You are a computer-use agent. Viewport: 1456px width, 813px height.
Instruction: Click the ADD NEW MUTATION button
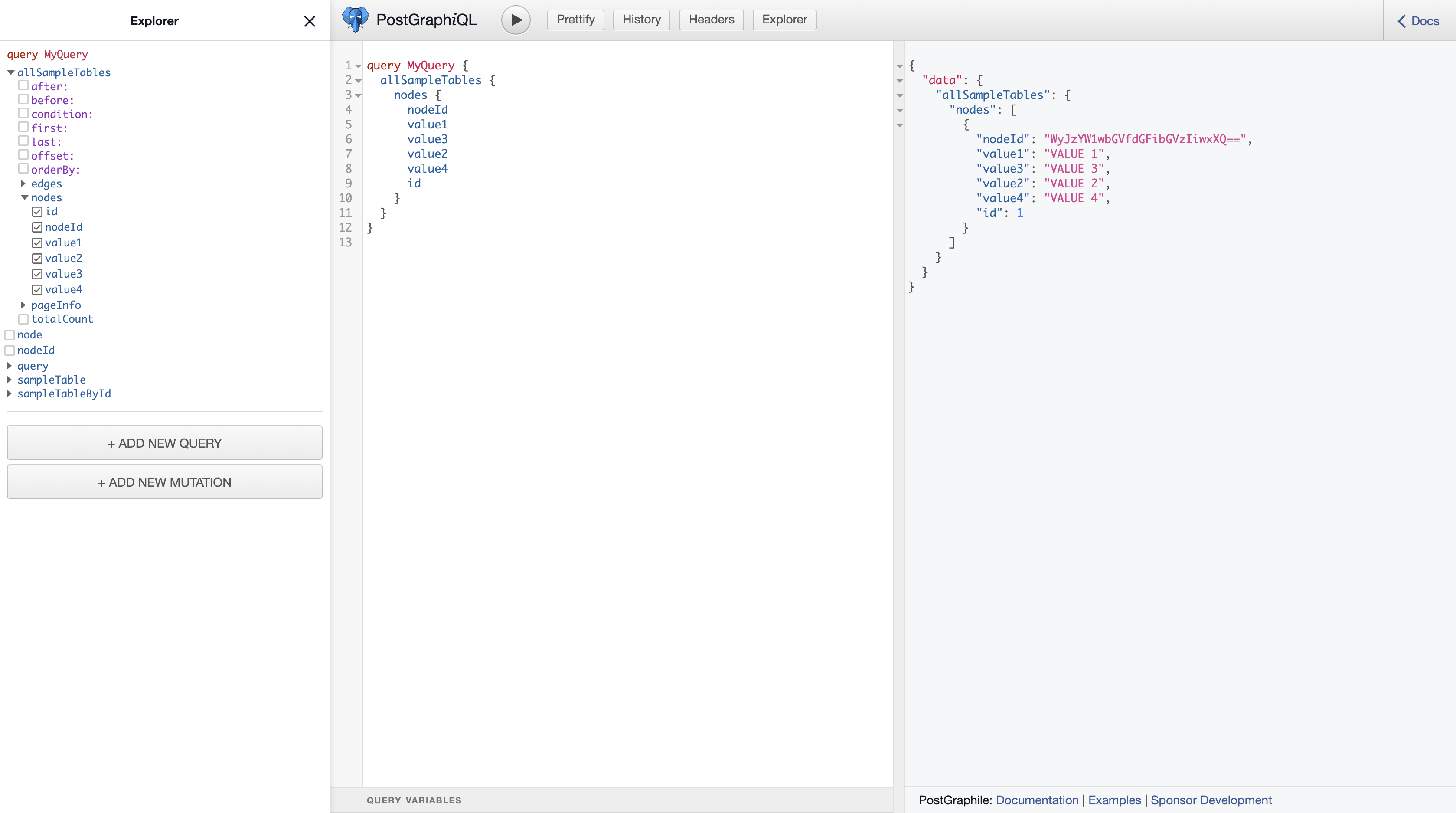tap(164, 482)
